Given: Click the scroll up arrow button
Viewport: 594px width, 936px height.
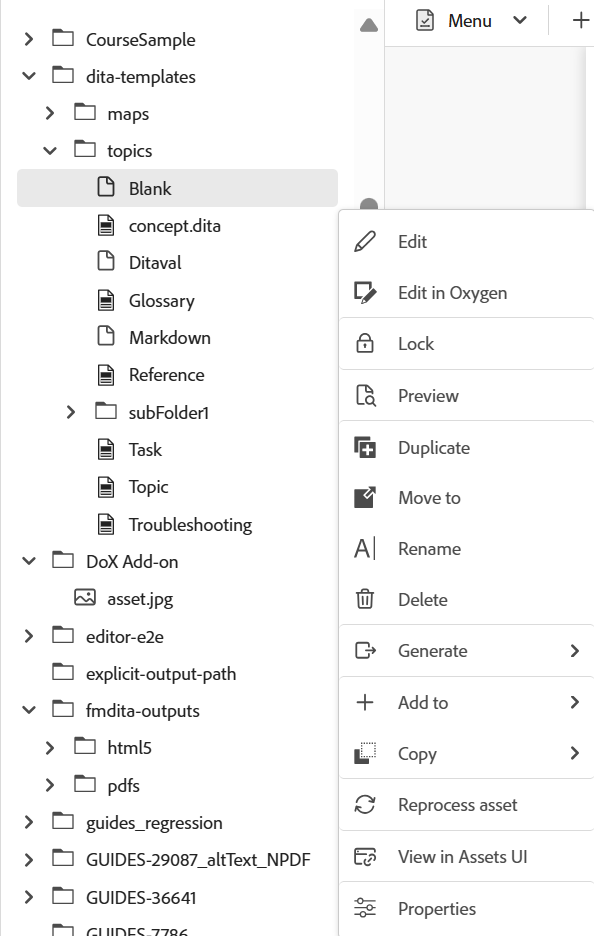Looking at the screenshot, I should point(369,25).
